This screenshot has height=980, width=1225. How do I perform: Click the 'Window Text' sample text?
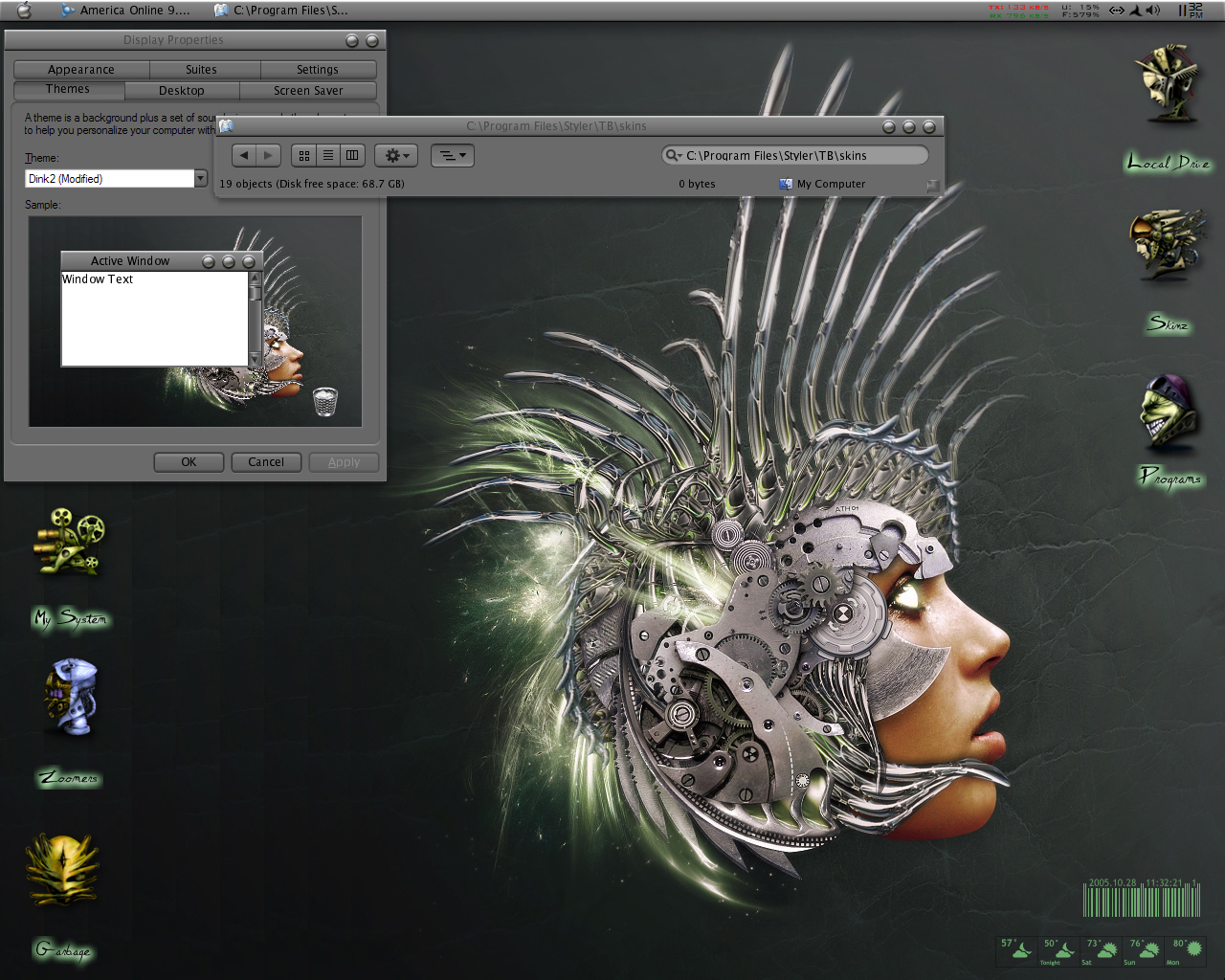point(98,279)
